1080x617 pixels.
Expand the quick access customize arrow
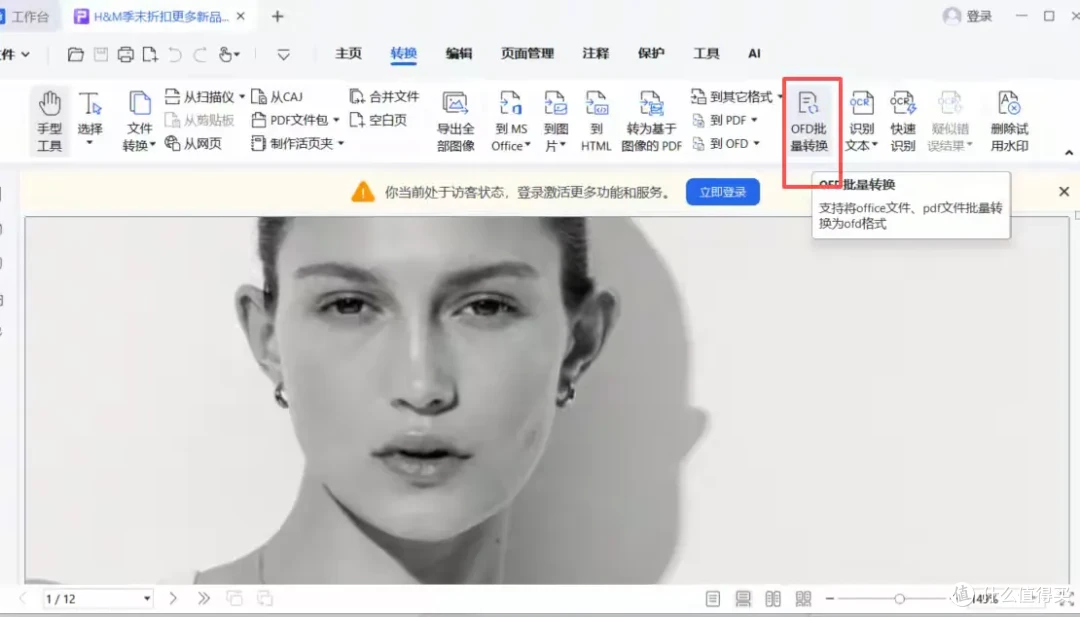pyautogui.click(x=283, y=54)
